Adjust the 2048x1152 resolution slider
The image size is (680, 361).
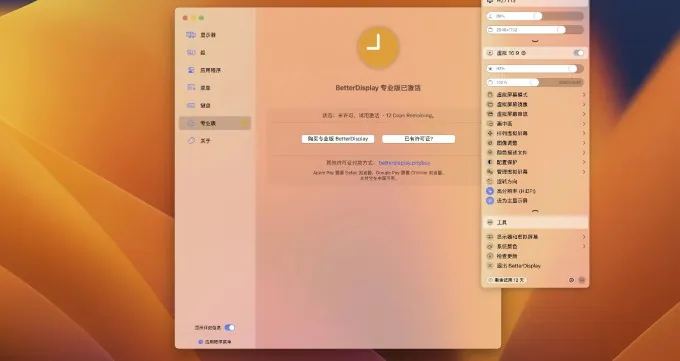coord(535,30)
